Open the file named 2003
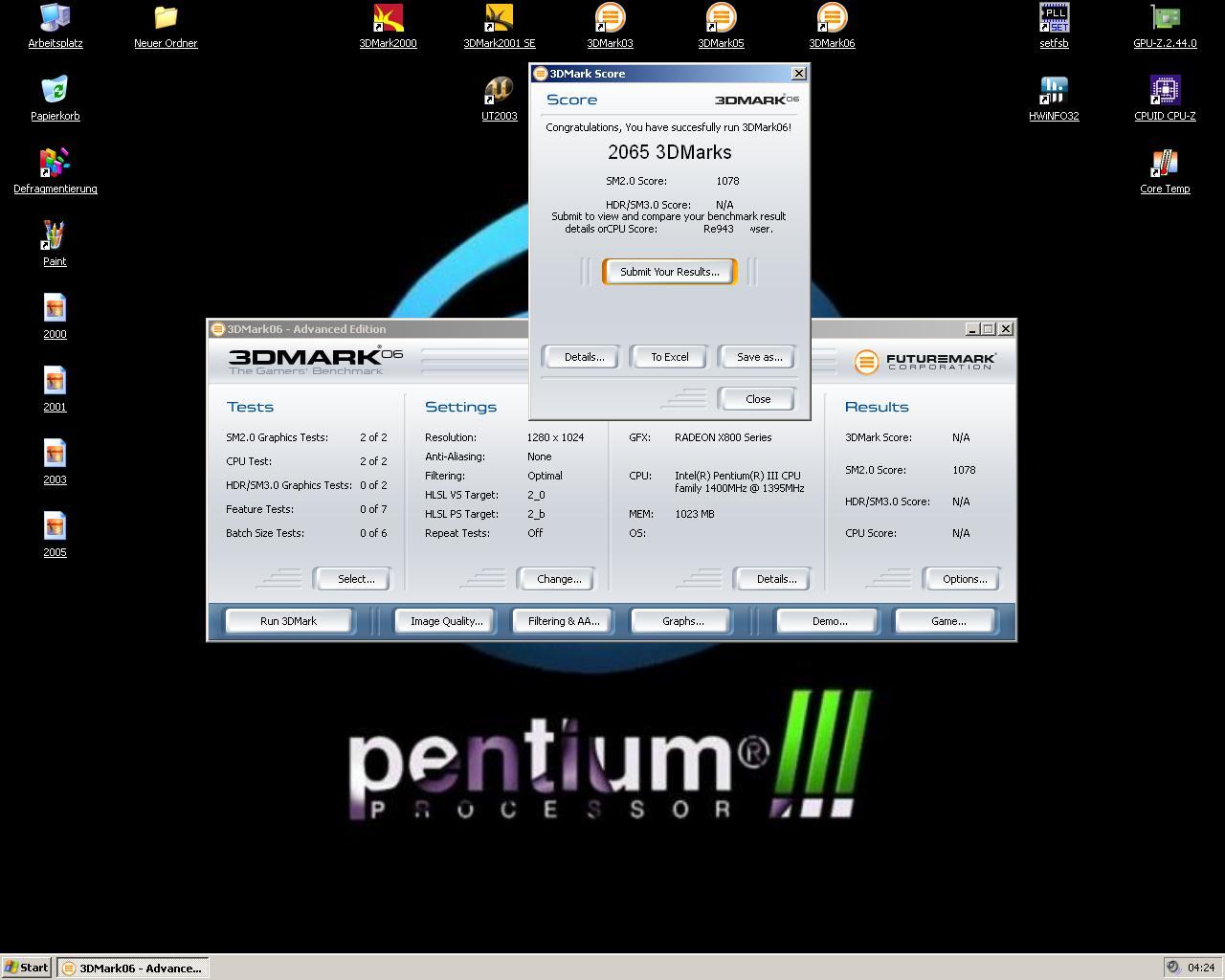1225x980 pixels. click(55, 462)
